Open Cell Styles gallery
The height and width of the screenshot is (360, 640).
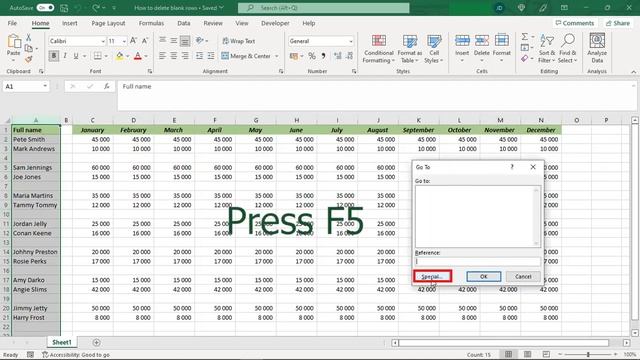(434, 49)
